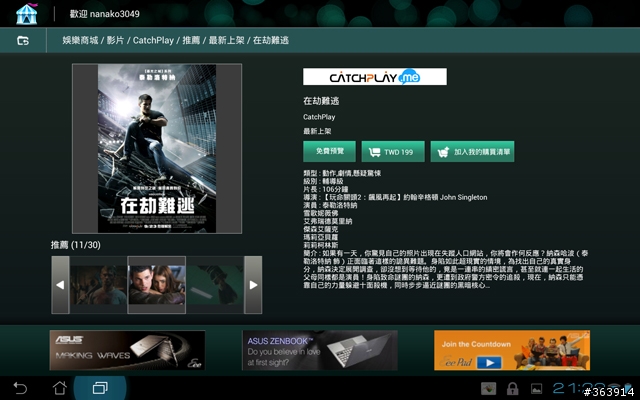Tap the movie poster image

point(157,149)
